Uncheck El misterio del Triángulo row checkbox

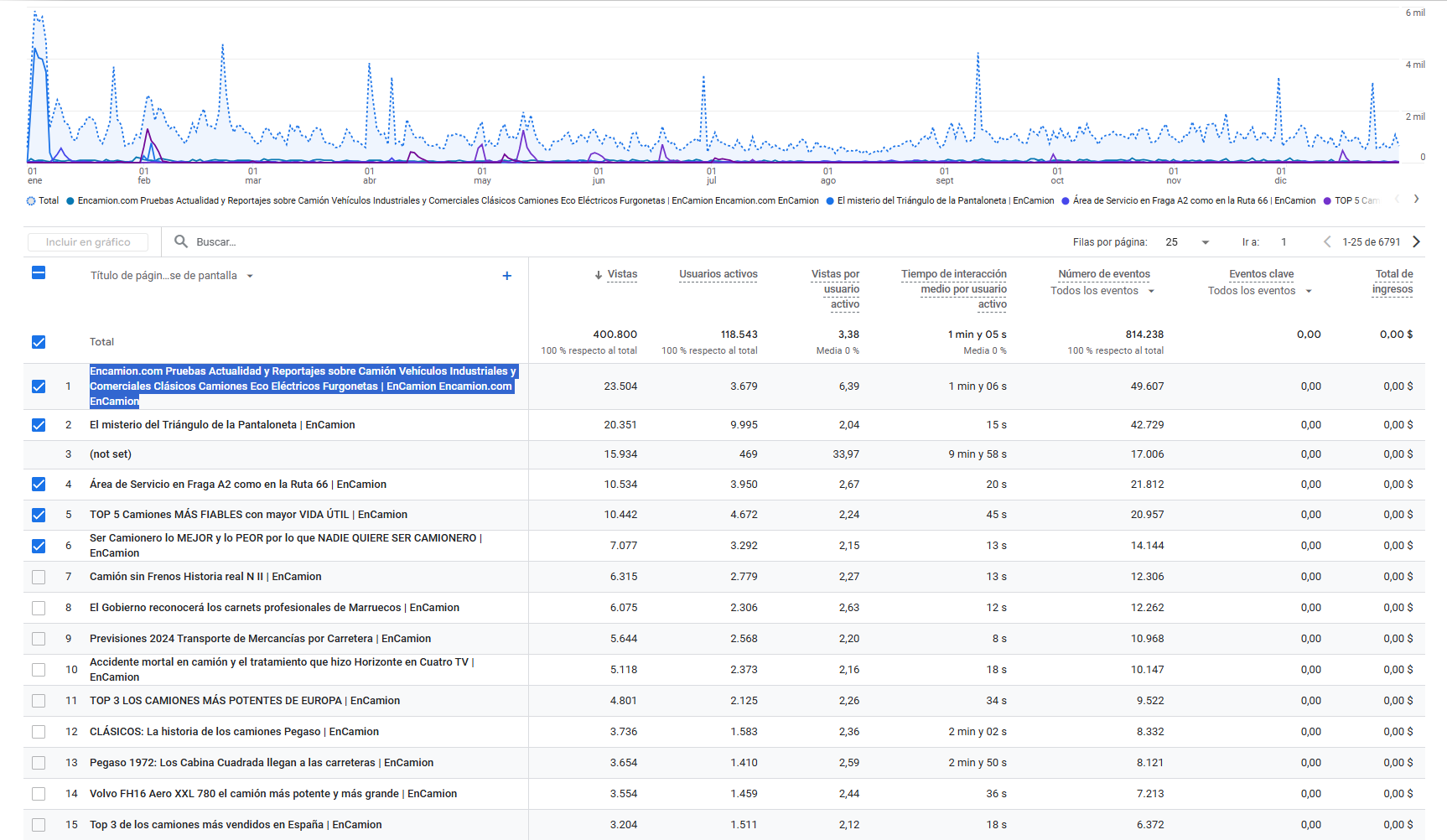[39, 425]
